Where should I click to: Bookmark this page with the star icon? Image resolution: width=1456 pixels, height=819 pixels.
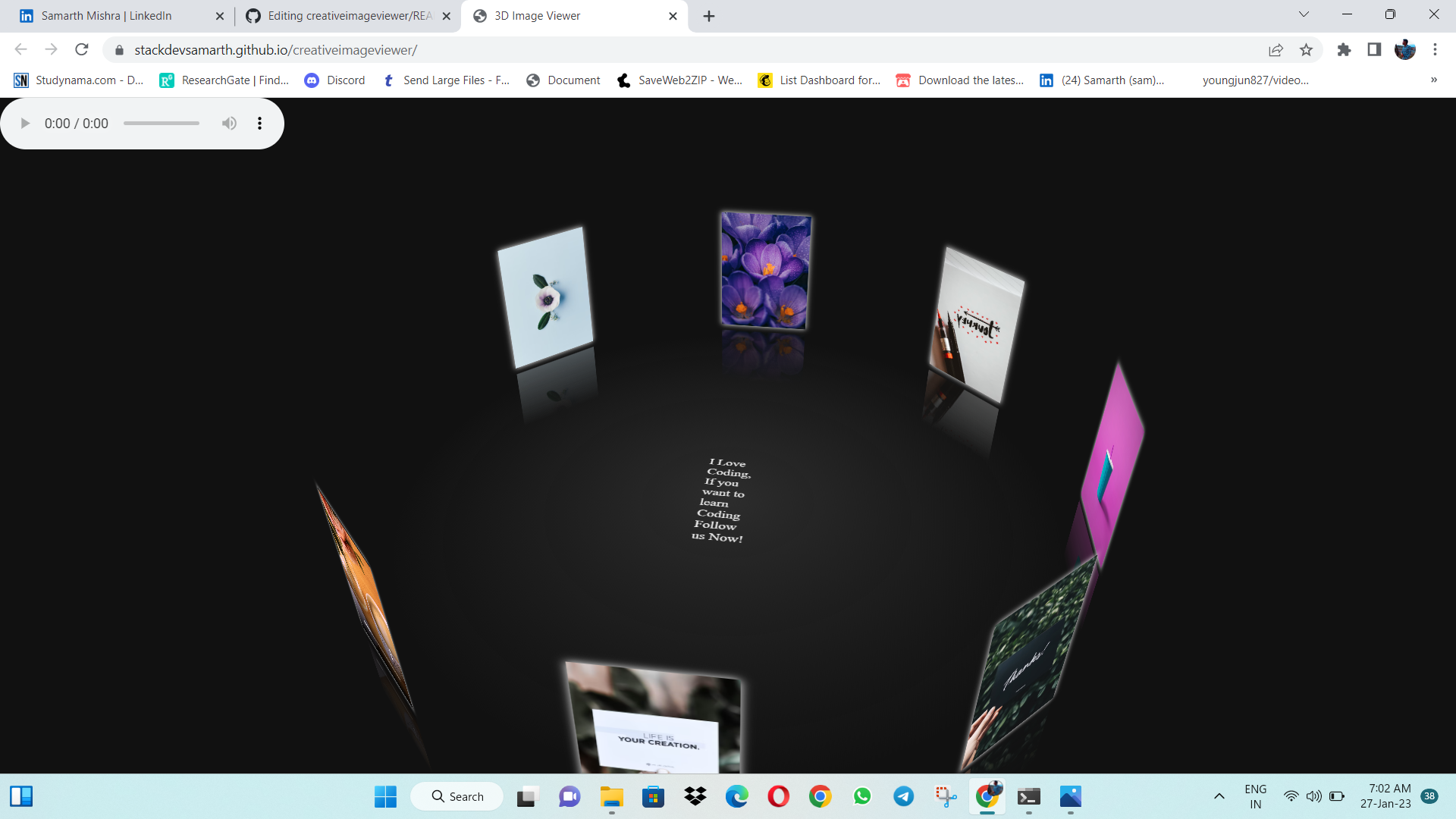point(1307,50)
